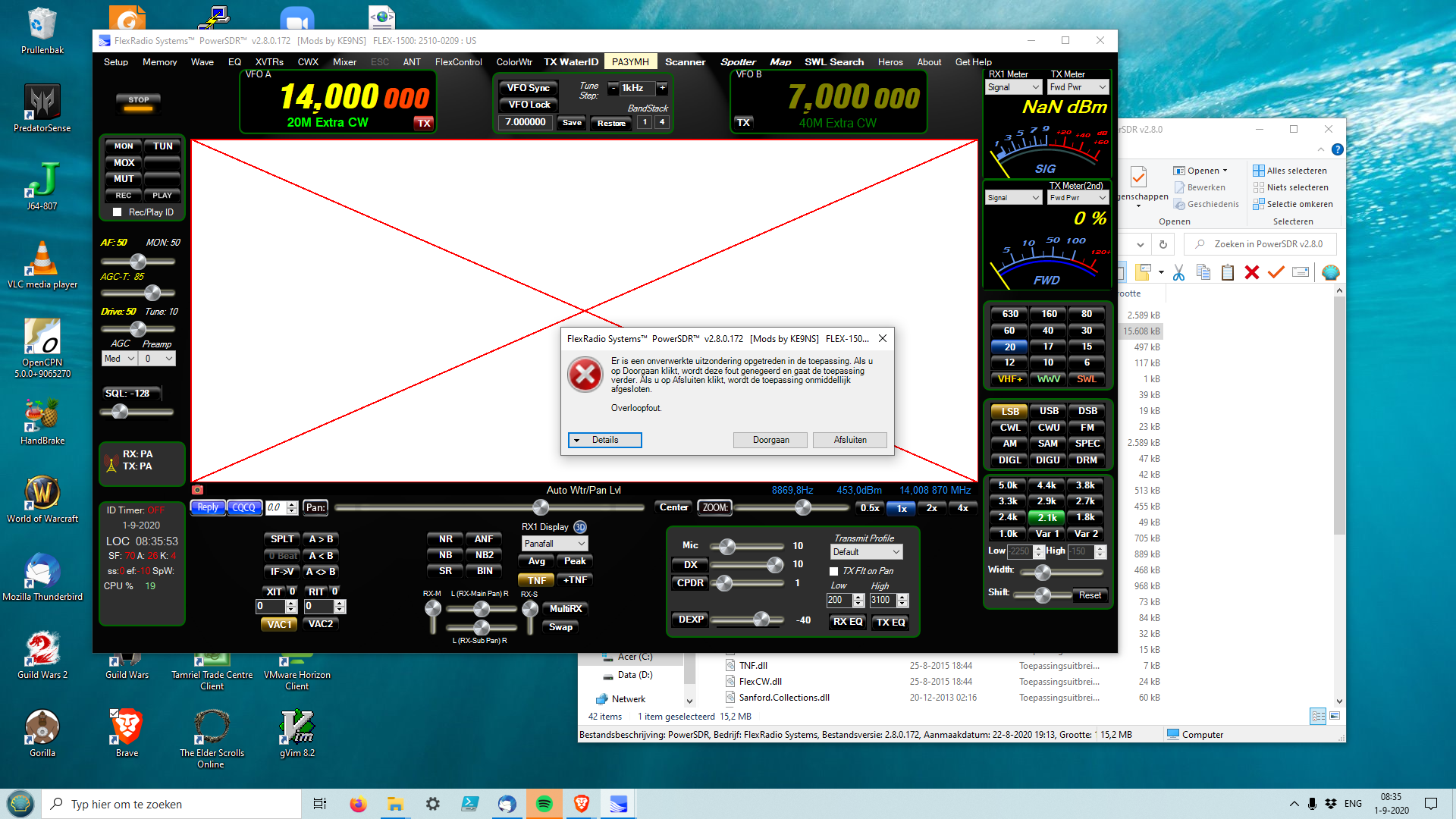1456x819 pixels.
Task: Expand Details in error dialog
Action: [x=605, y=440]
